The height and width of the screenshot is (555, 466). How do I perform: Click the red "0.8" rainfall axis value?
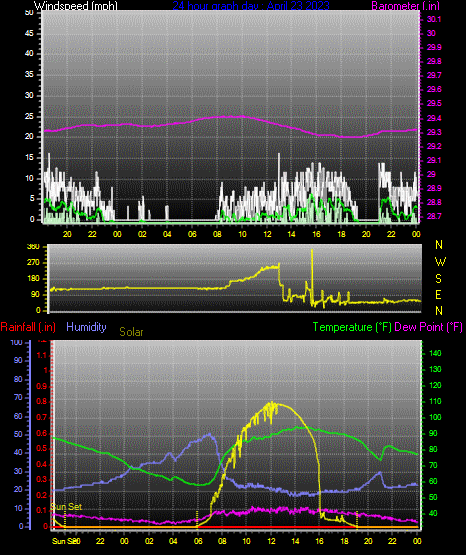(42, 401)
